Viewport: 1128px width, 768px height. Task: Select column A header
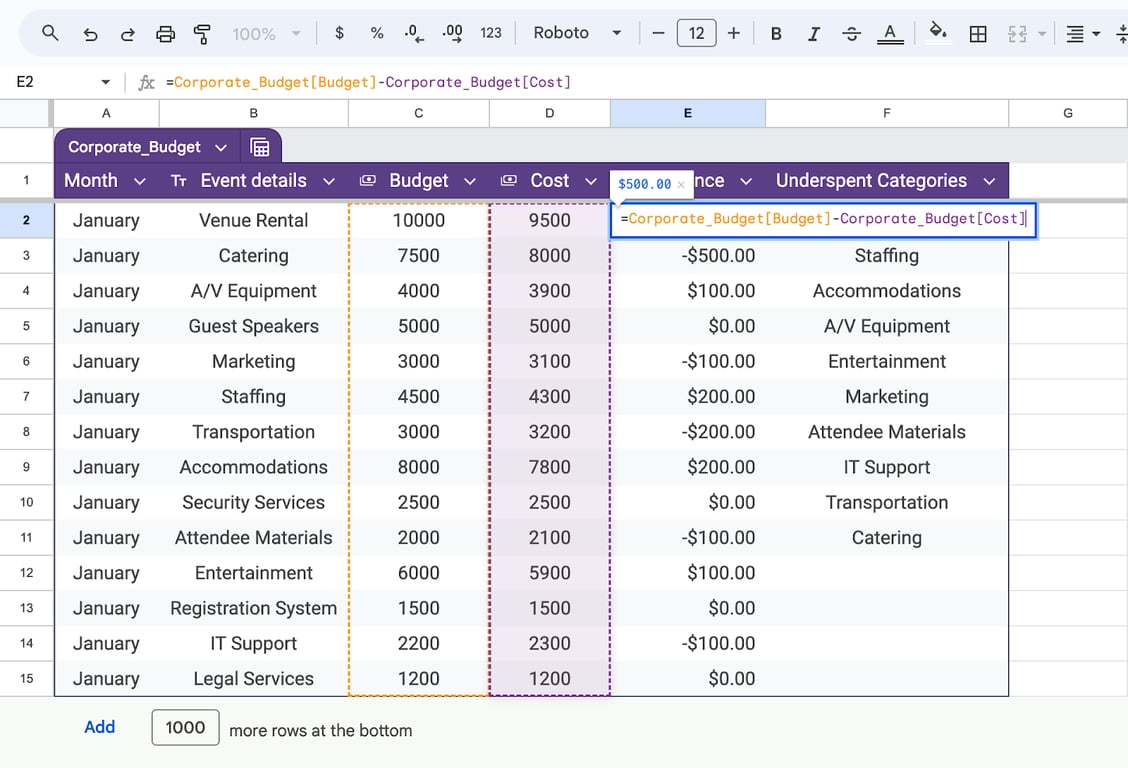pyautogui.click(x=106, y=113)
